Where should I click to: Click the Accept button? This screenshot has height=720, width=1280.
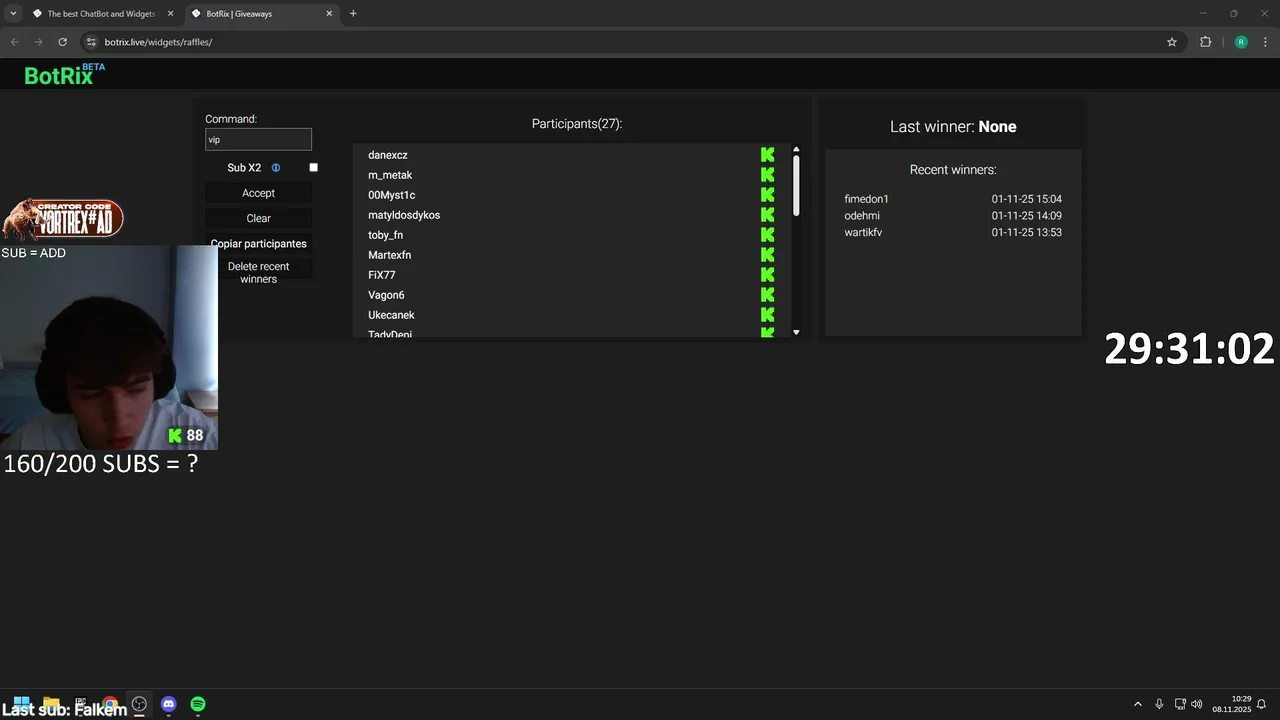pyautogui.click(x=258, y=193)
